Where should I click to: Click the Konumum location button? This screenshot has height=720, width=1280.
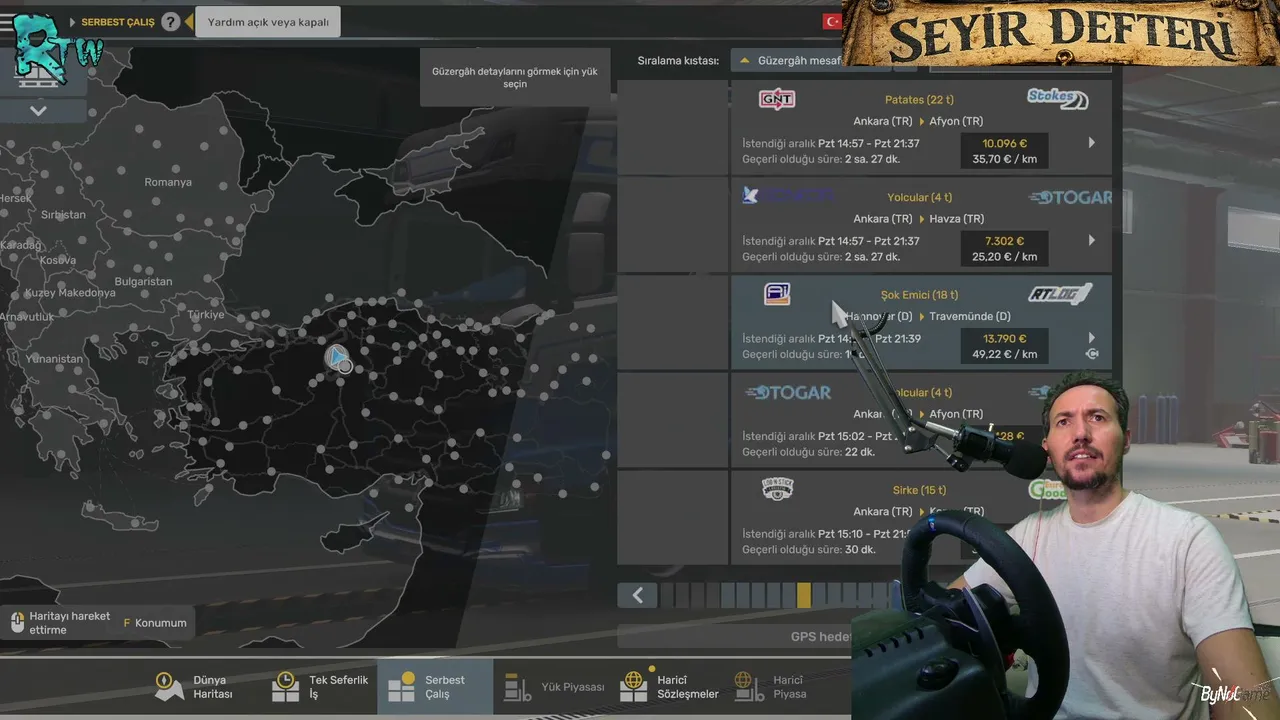155,623
